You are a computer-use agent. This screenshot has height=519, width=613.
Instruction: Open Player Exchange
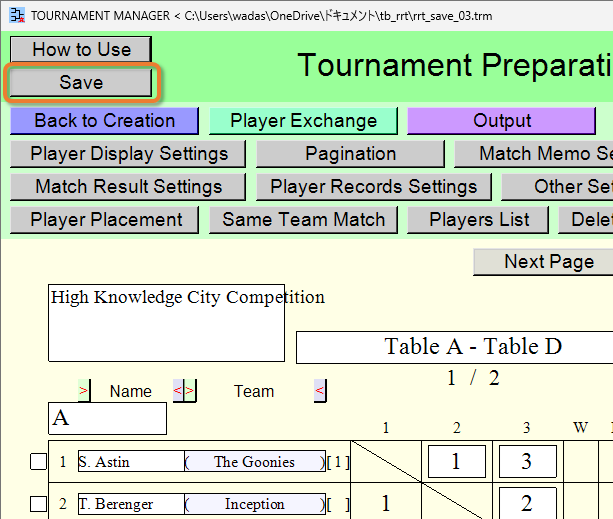point(303,121)
